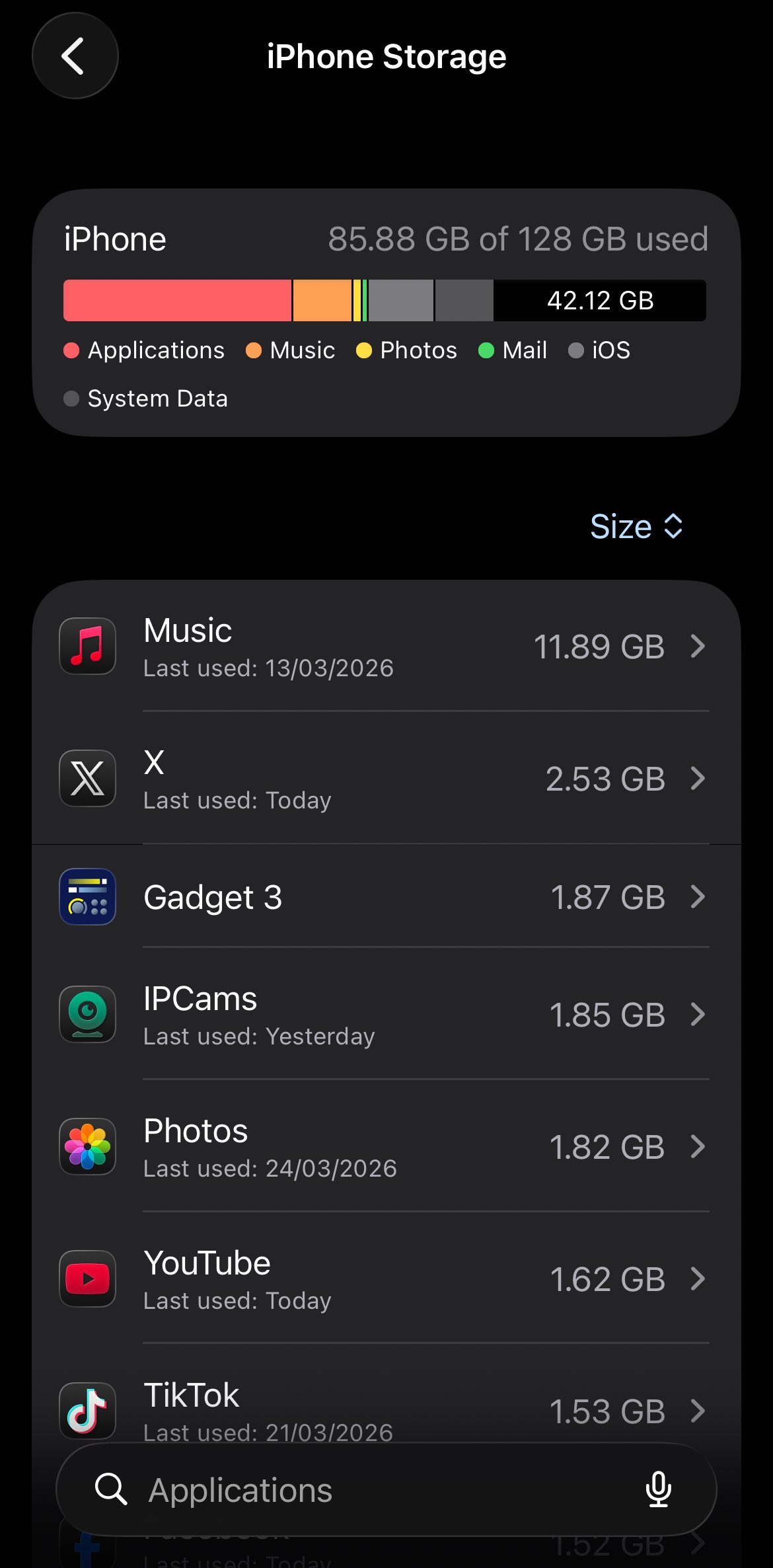773x1568 pixels.
Task: Tap the microphone dictation icon
Action: point(658,1489)
